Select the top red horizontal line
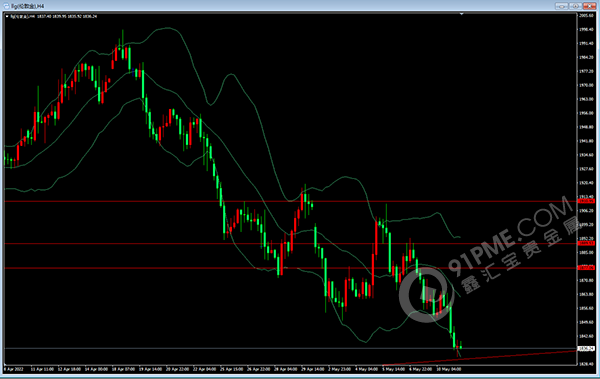 click(x=290, y=201)
